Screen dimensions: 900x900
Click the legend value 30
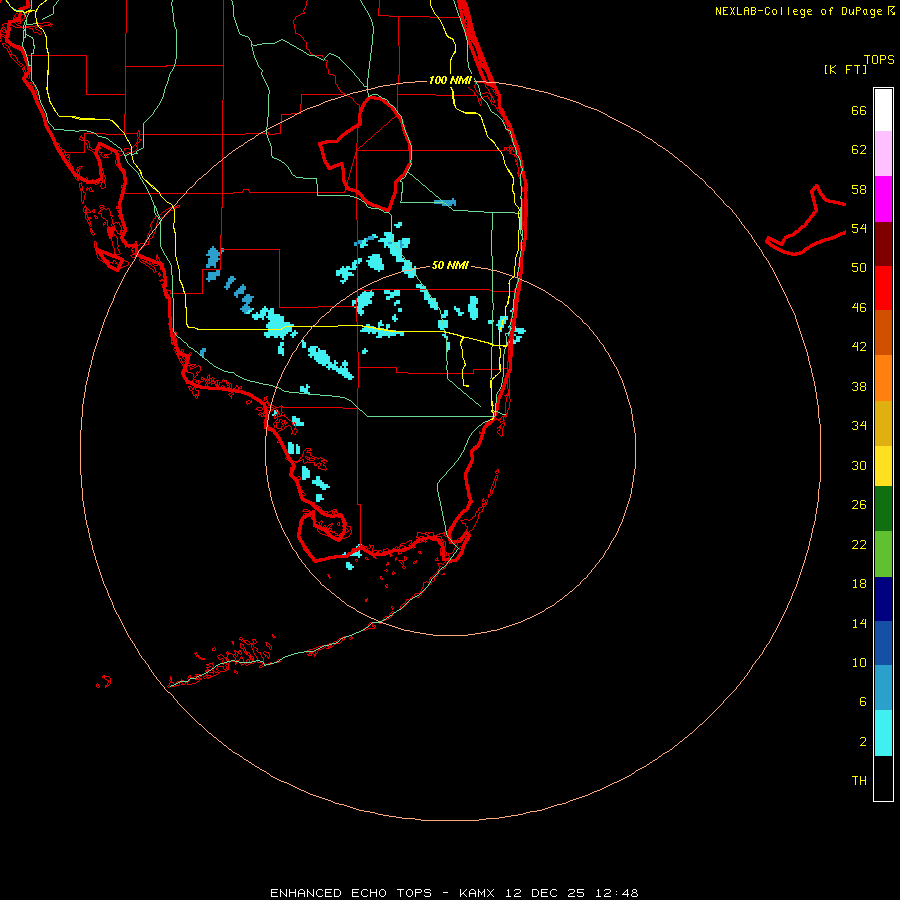click(859, 465)
